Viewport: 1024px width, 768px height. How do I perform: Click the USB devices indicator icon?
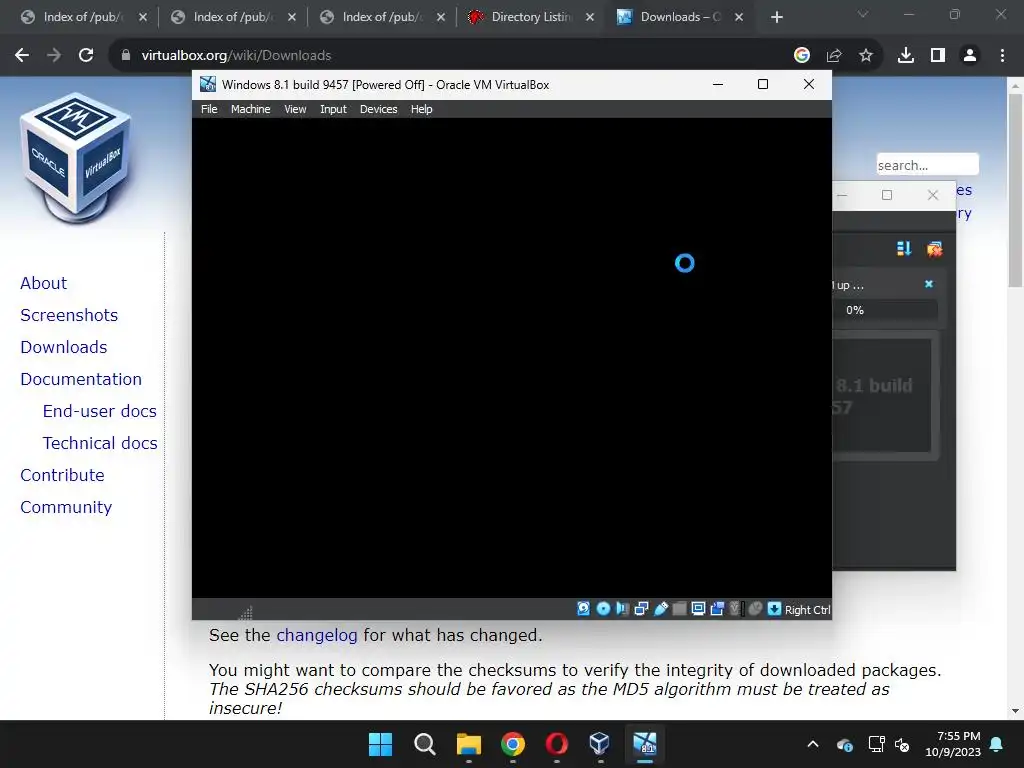pyautogui.click(x=660, y=609)
